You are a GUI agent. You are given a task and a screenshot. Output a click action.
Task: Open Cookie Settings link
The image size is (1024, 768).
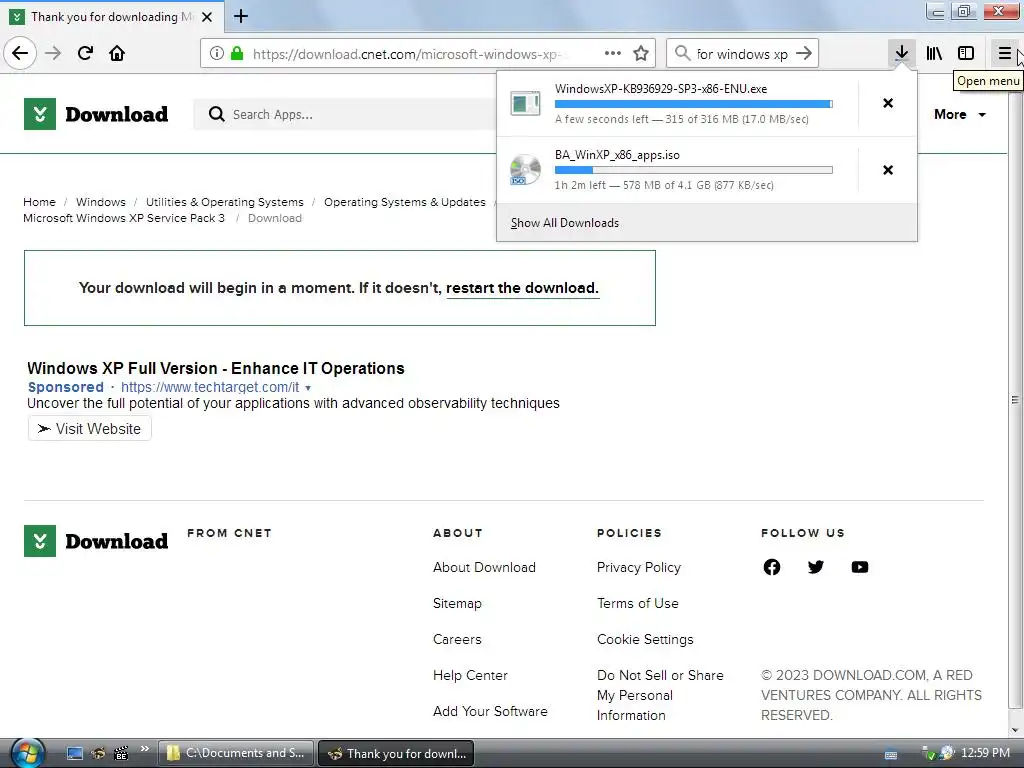tap(645, 639)
